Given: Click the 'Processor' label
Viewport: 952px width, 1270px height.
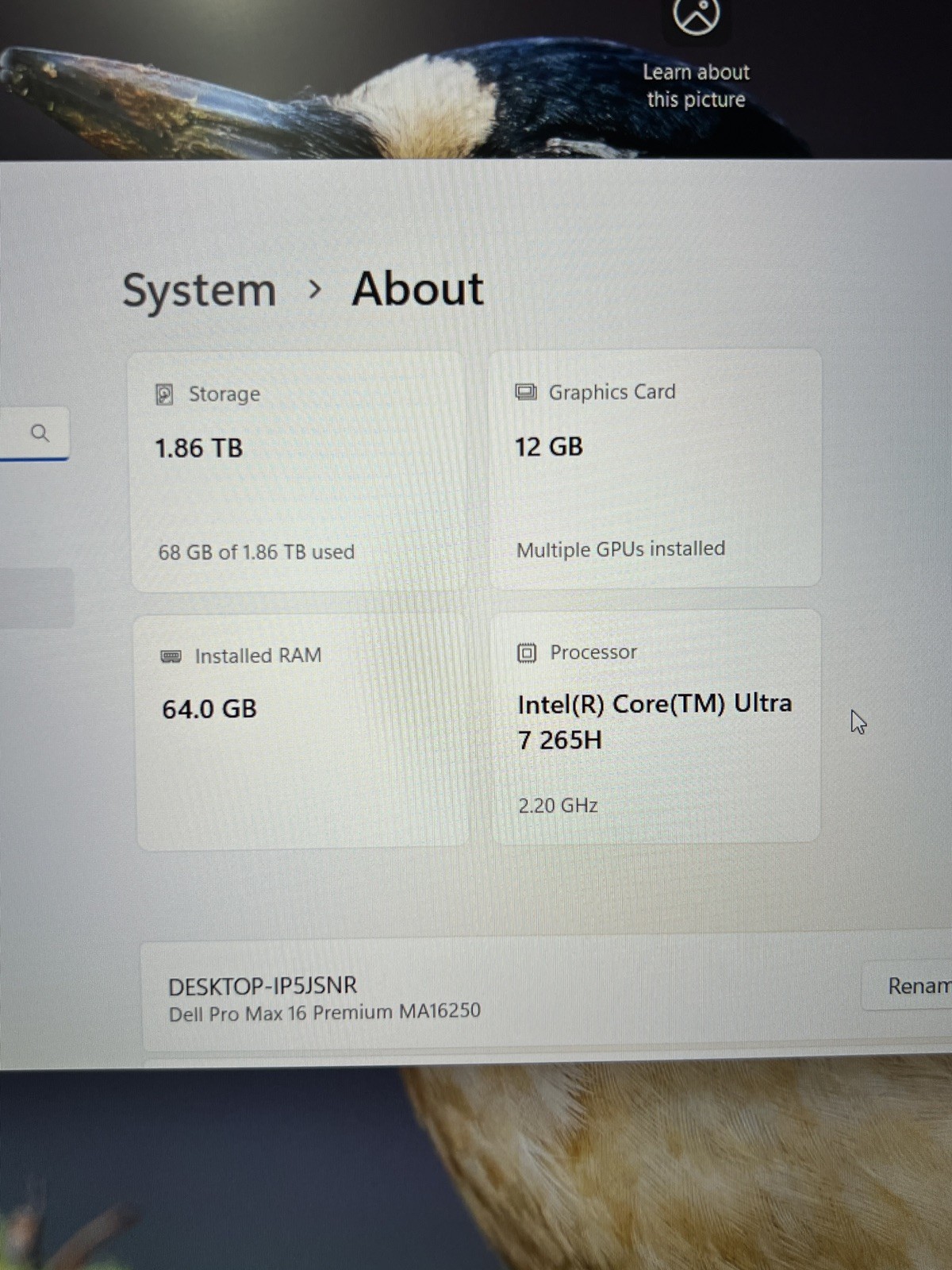Looking at the screenshot, I should pyautogui.click(x=593, y=652).
